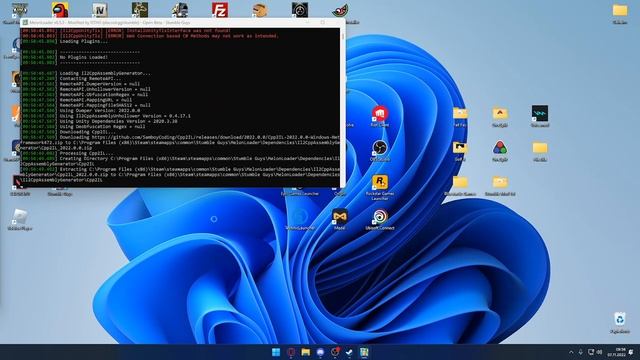Open the SCP logo desktop shortcut
Viewport: 640px width, 360px height.
(300, 9)
